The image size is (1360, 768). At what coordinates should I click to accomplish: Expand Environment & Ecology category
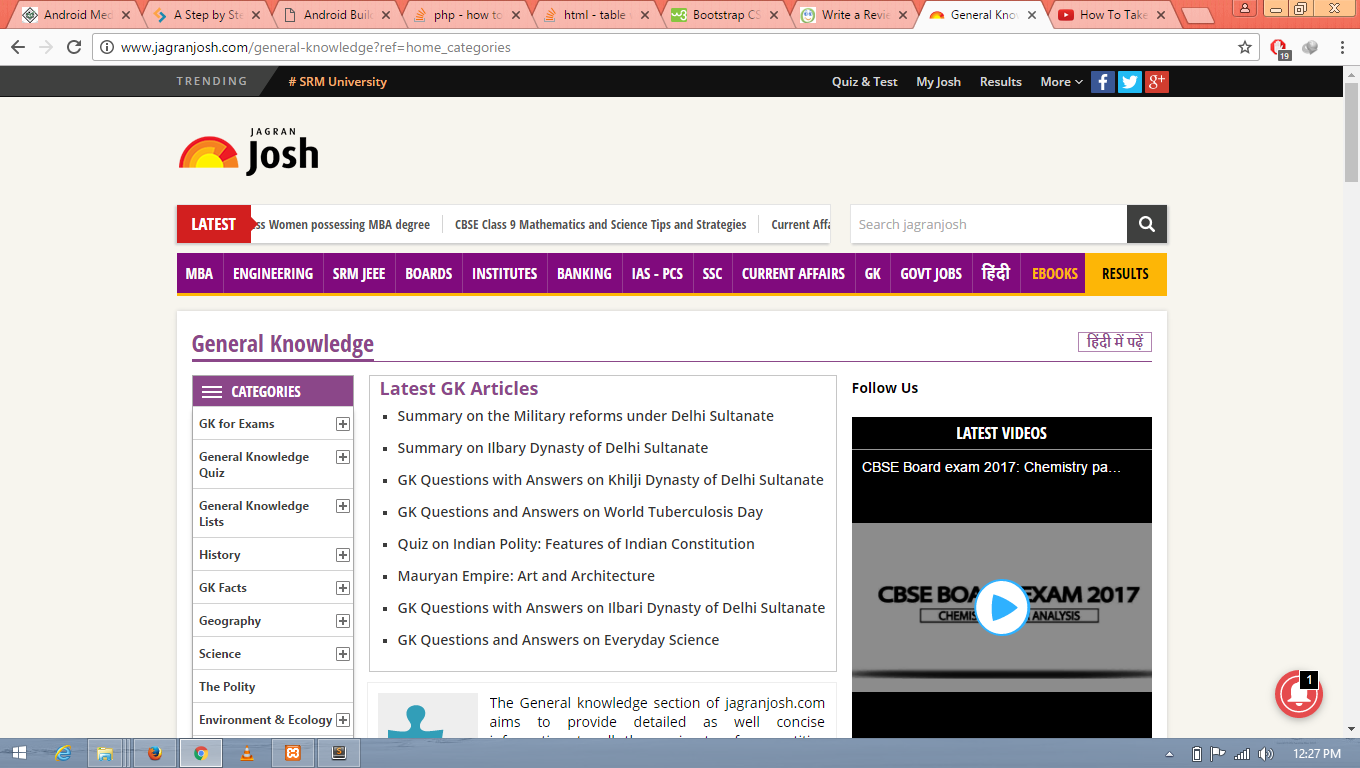point(343,720)
